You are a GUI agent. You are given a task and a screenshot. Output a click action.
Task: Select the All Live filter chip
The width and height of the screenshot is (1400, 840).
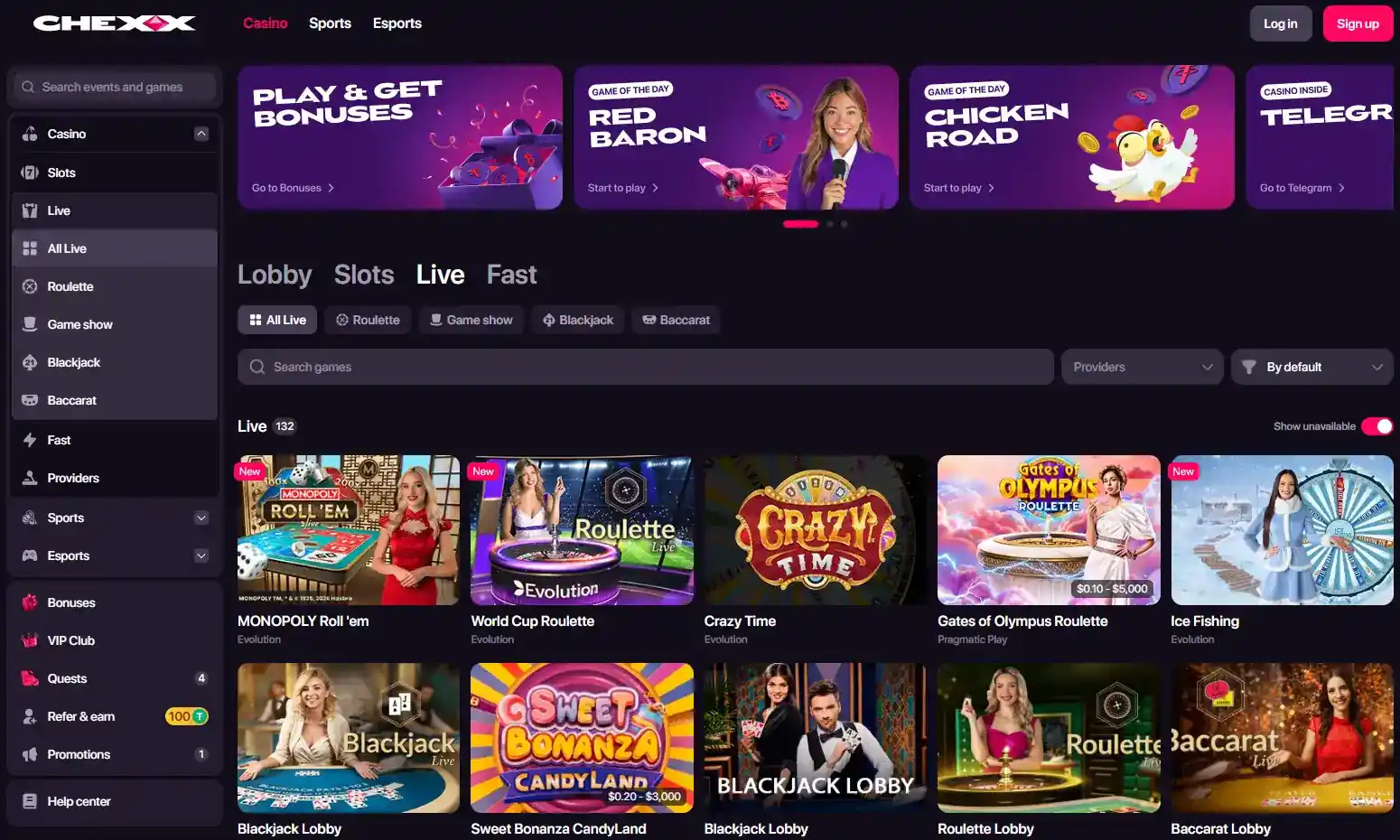point(277,320)
